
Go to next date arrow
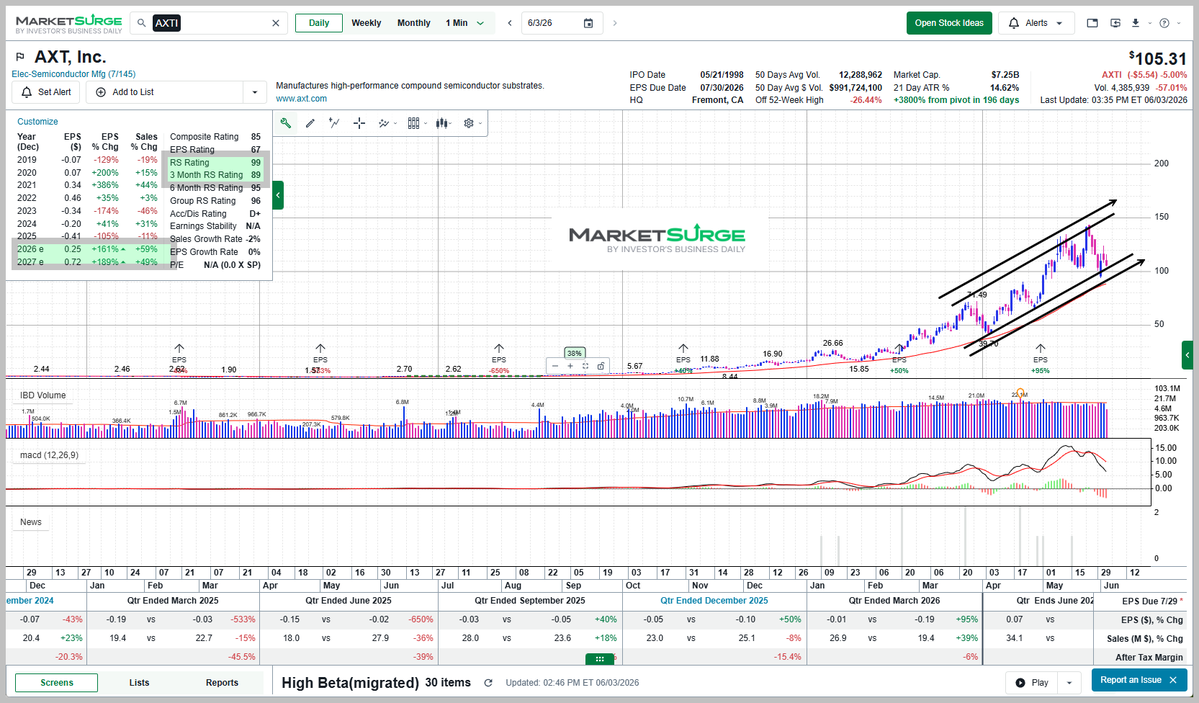point(615,23)
